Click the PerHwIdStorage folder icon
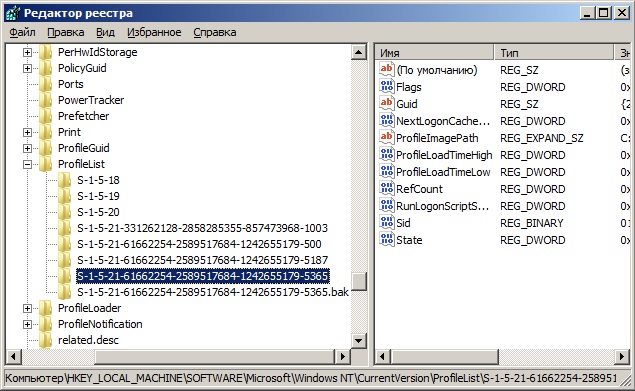 (x=46, y=52)
